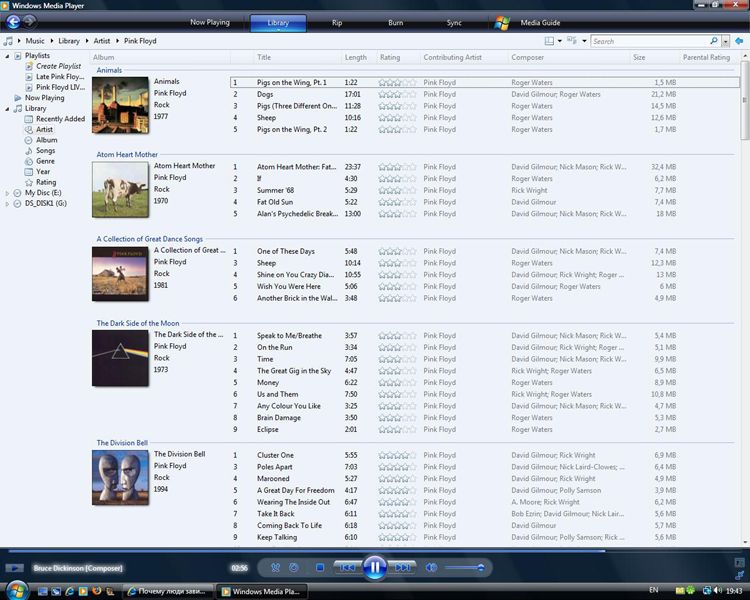
Task: Sort by the Composer column header
Action: (527, 57)
